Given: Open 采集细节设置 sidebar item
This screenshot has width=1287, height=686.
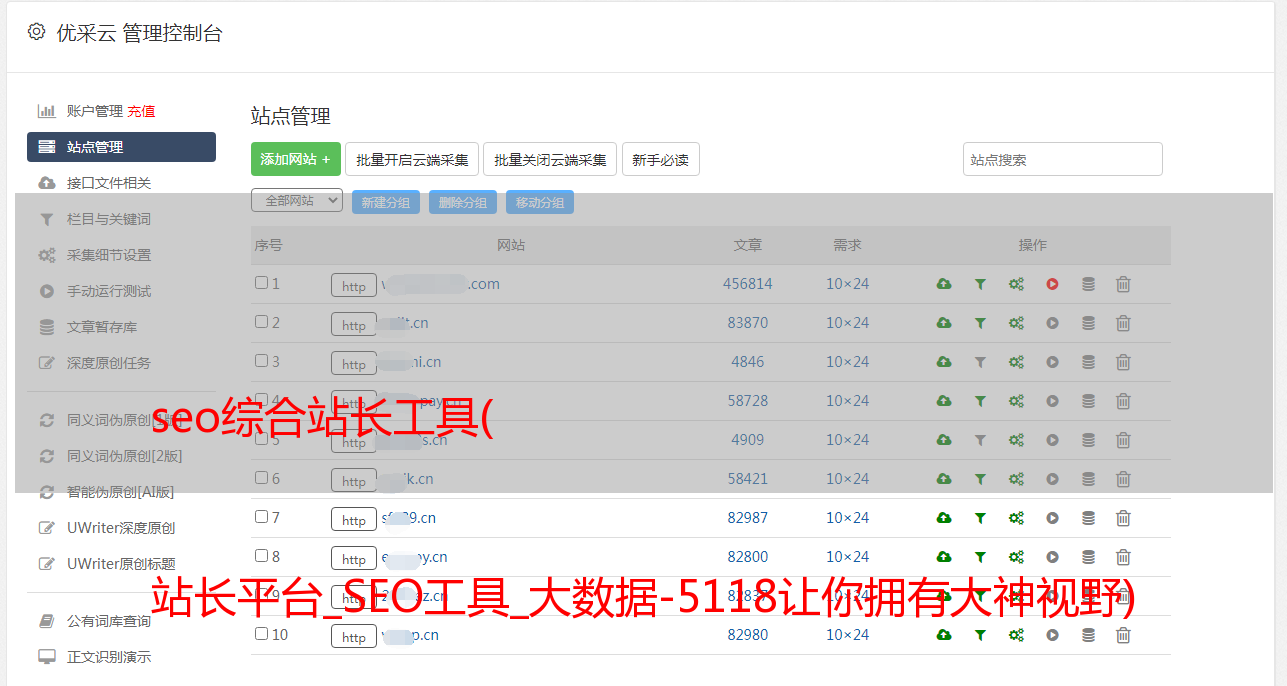Looking at the screenshot, I should [x=109, y=255].
